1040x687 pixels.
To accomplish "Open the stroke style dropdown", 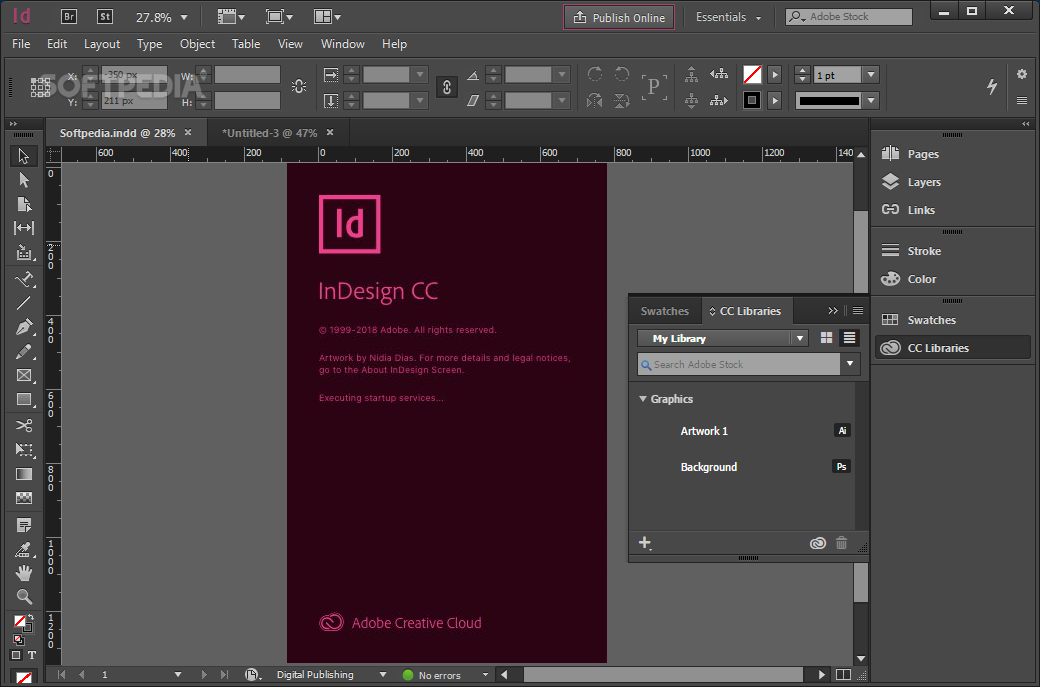I will [872, 101].
